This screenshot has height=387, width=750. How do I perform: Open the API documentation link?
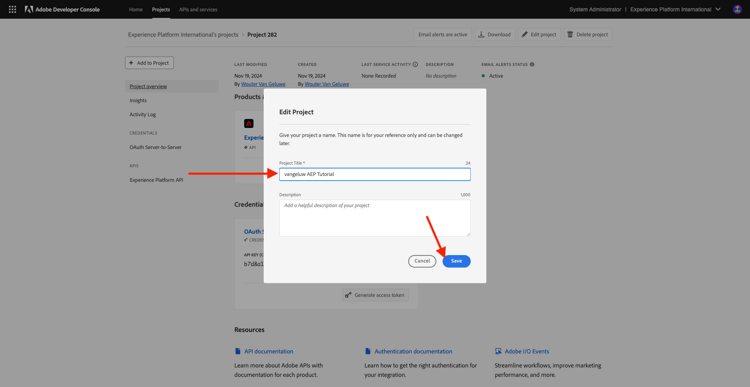[269, 351]
